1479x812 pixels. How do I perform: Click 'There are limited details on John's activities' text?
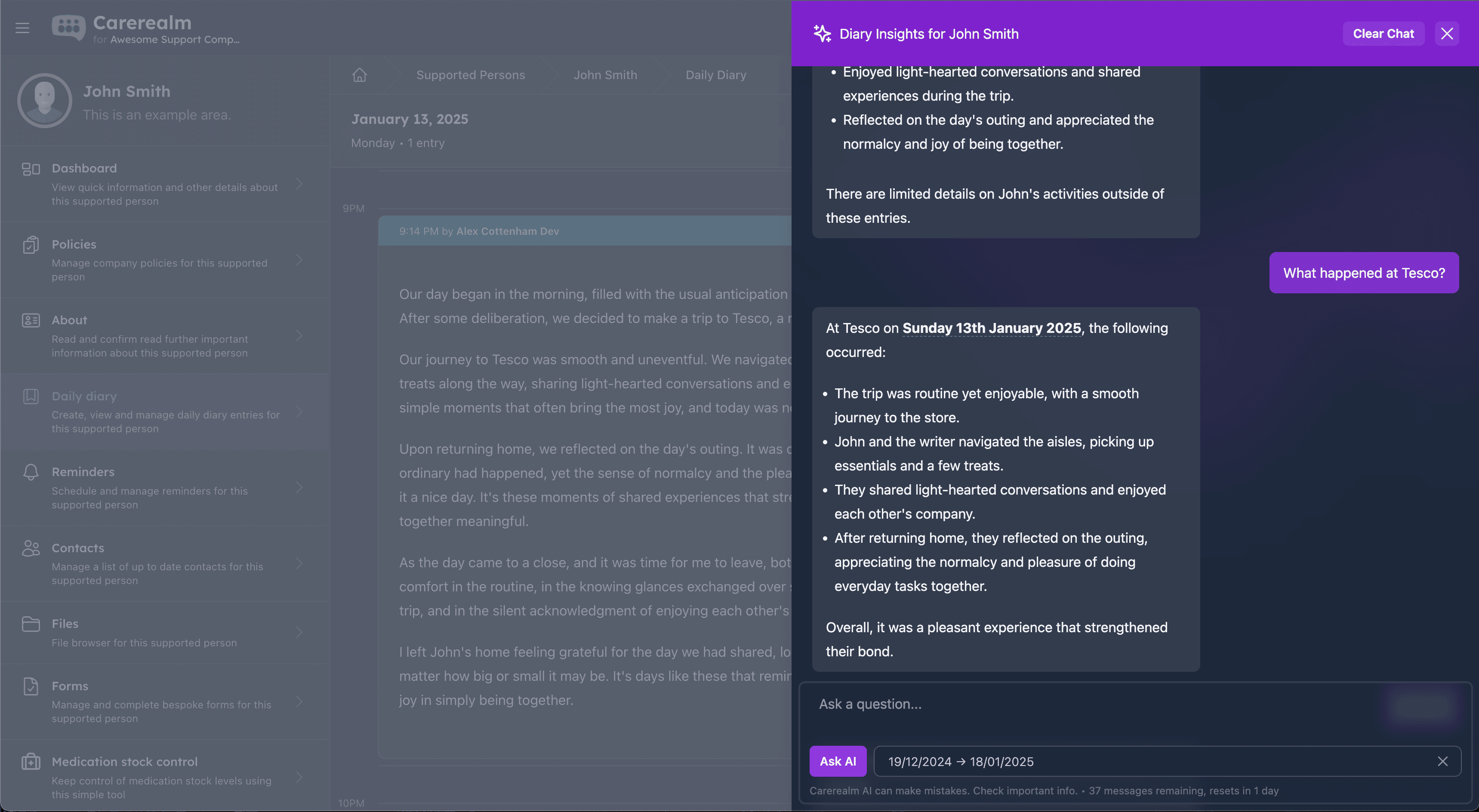[995, 206]
